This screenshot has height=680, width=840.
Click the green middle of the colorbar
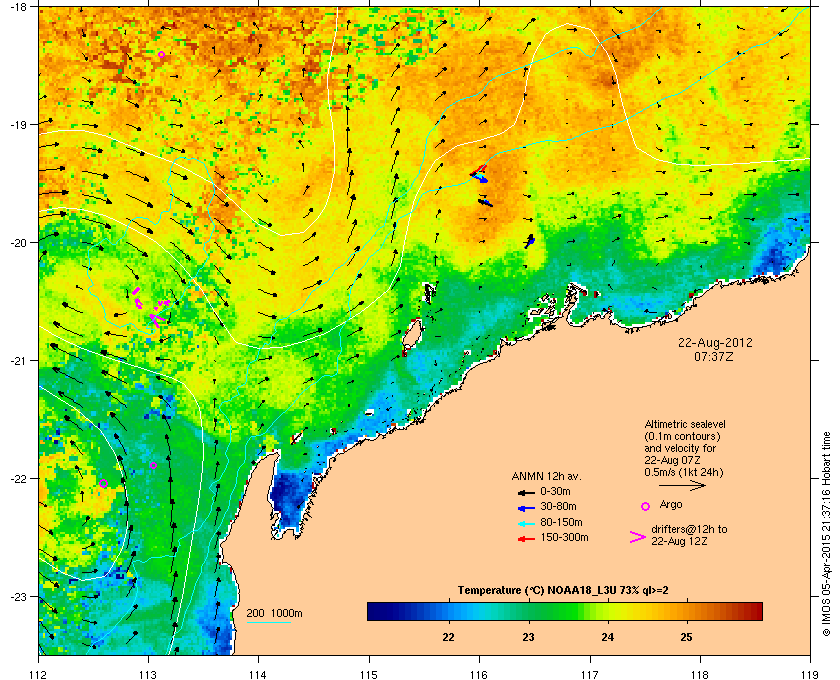[x=565, y=611]
